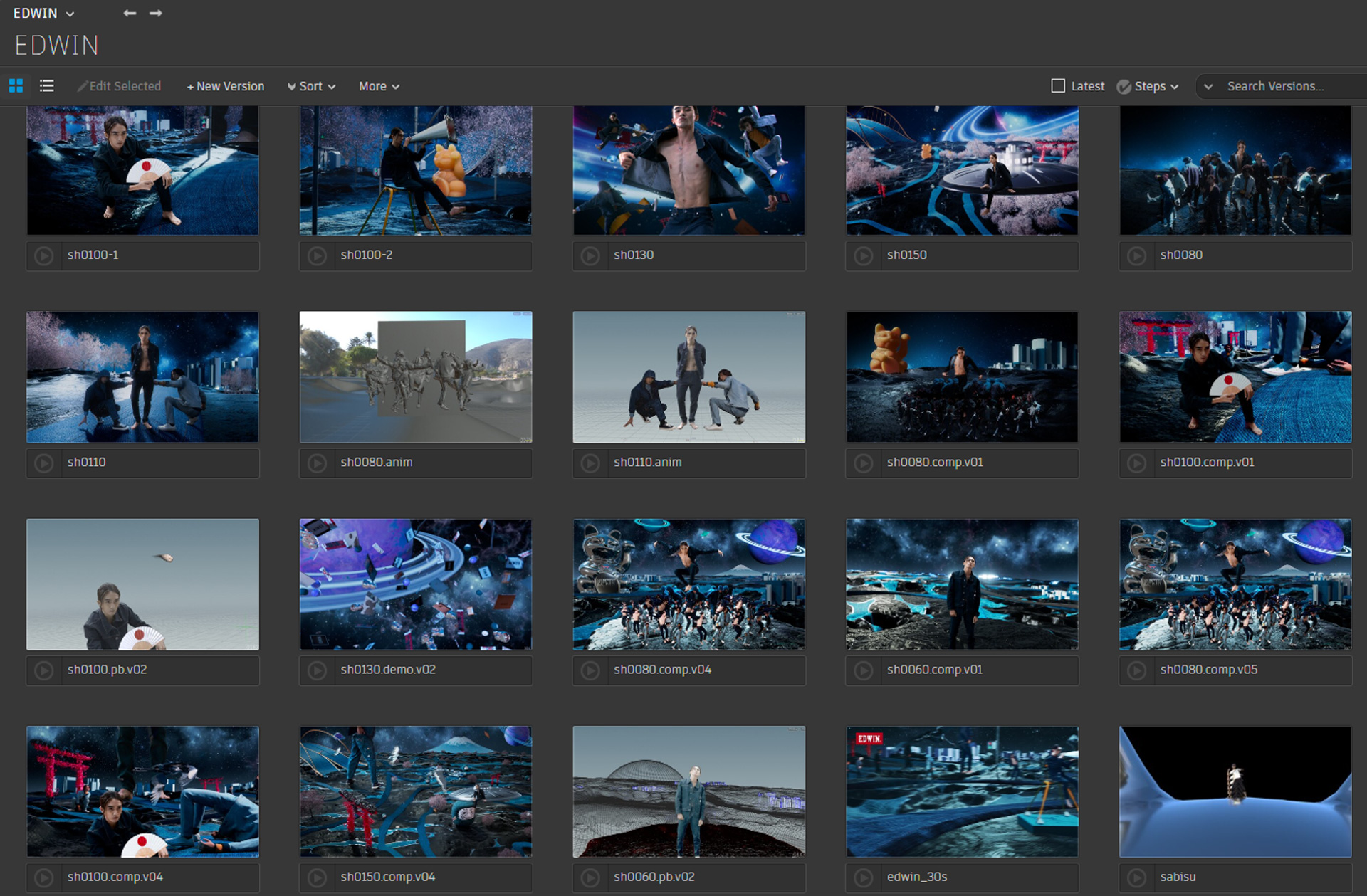Go back with left arrow
The height and width of the screenshot is (896, 1367).
(130, 13)
